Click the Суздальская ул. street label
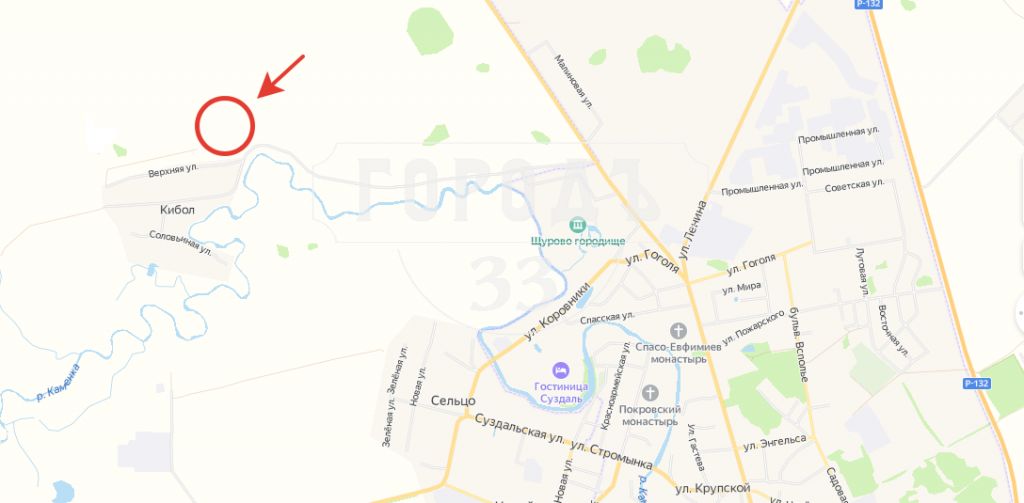The width and height of the screenshot is (1024, 503). point(520,429)
